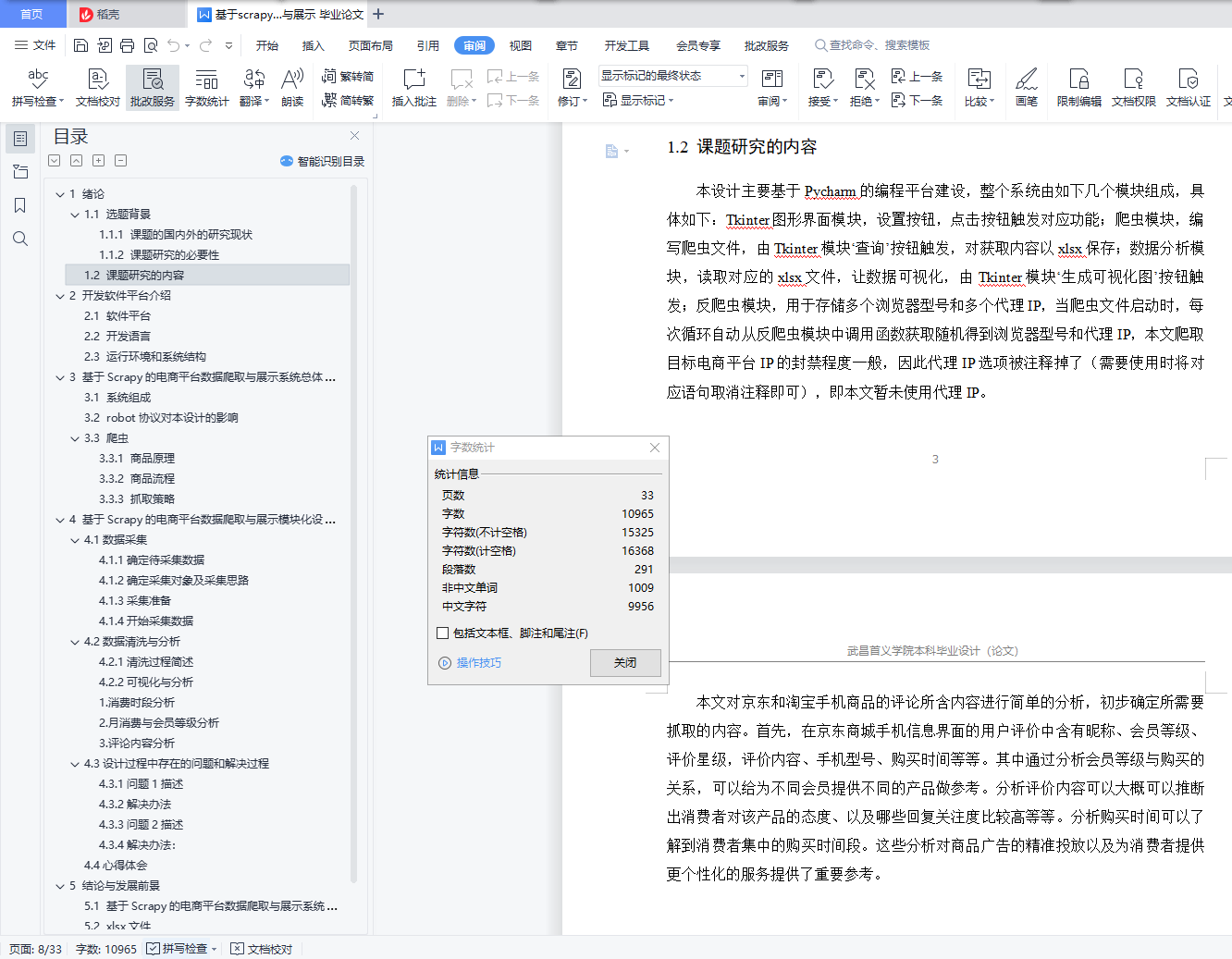This screenshot has width=1232, height=959.
Task: Show the outline view in left sidebar
Action: (20, 139)
